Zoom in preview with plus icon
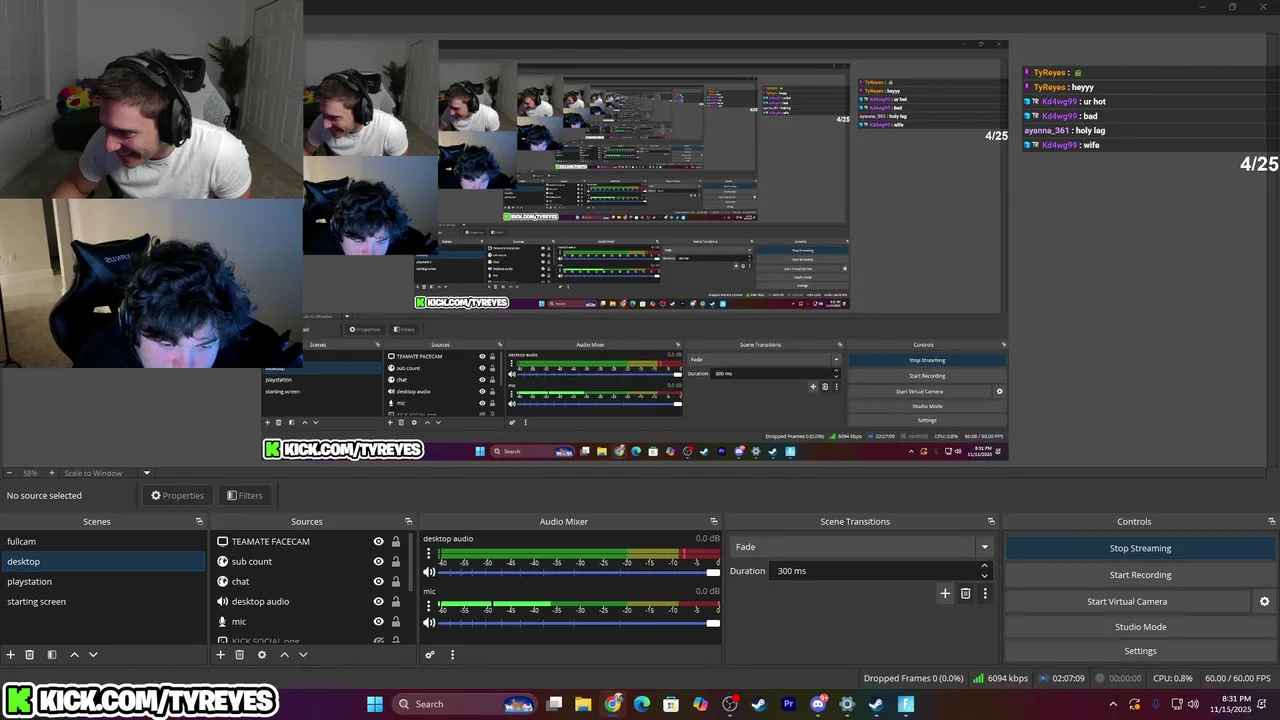1280x720 pixels. (x=51, y=473)
